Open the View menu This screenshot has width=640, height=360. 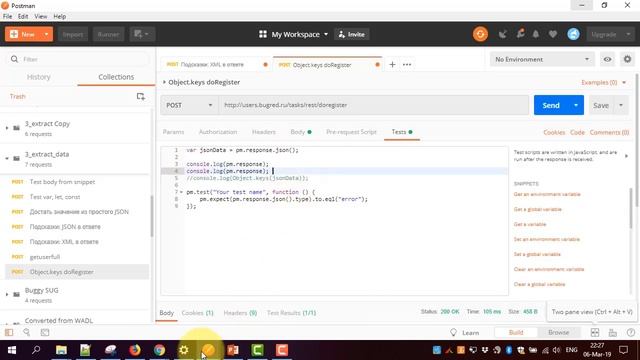[40, 16]
